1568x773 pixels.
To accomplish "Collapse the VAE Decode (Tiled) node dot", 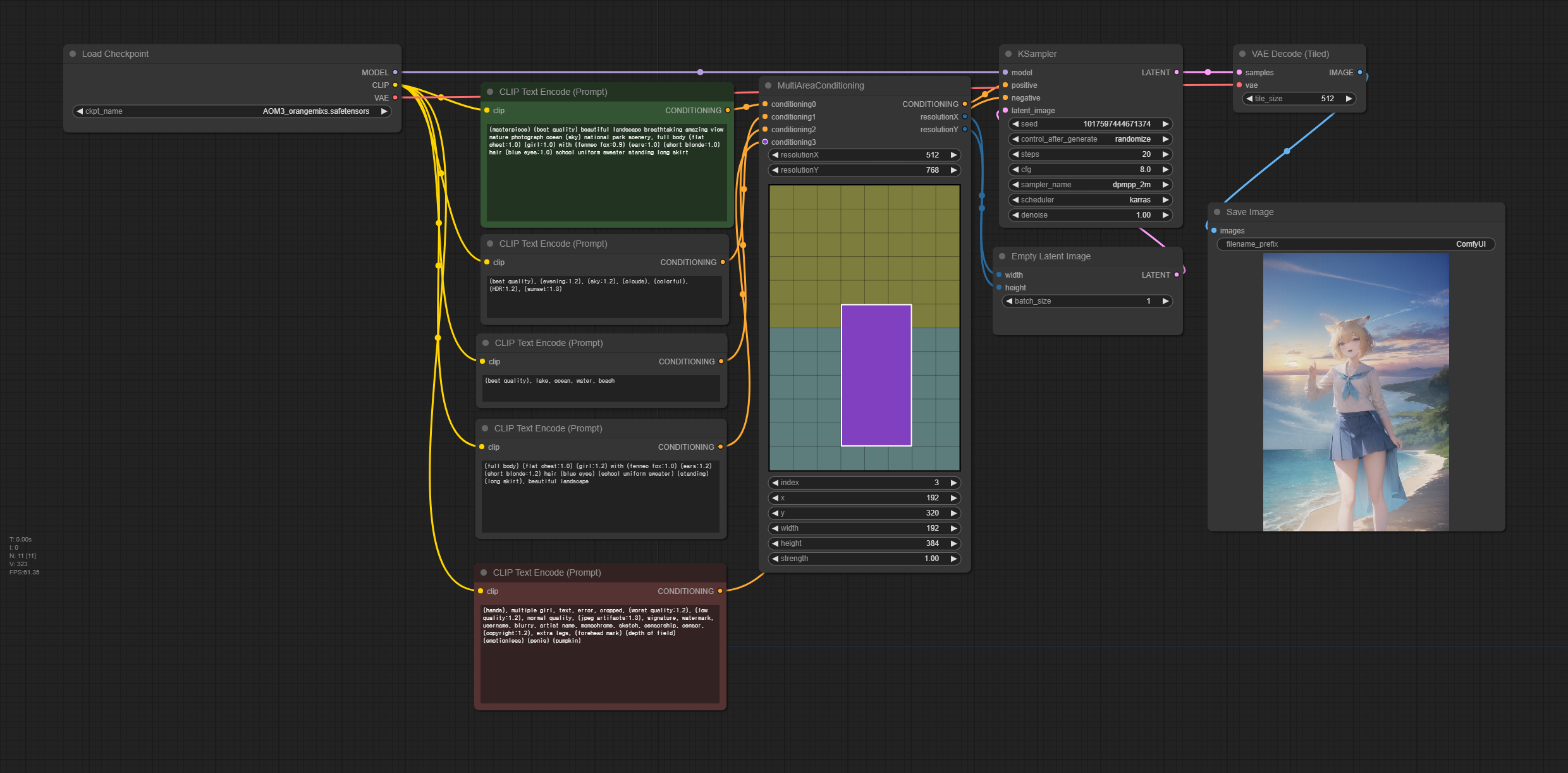I will click(x=1242, y=54).
